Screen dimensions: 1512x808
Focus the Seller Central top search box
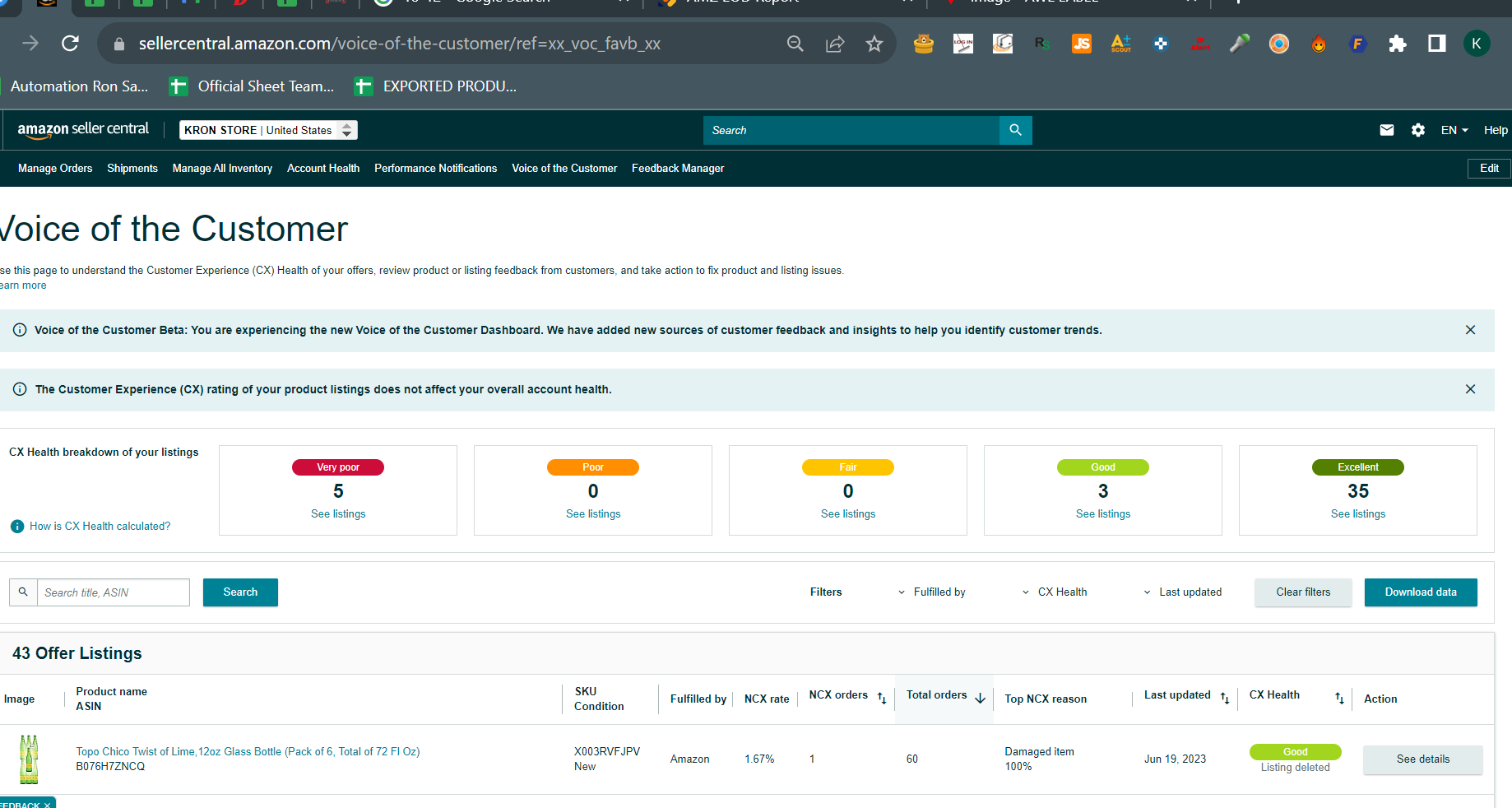pos(851,130)
